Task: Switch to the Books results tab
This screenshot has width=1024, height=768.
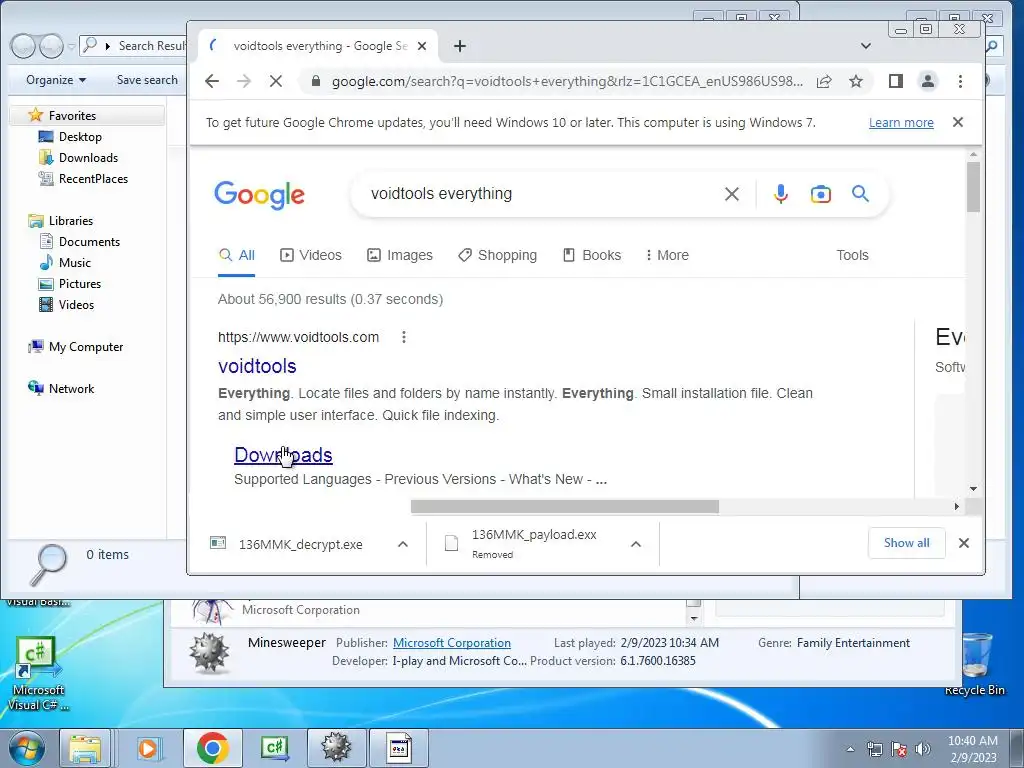Action: click(x=592, y=255)
